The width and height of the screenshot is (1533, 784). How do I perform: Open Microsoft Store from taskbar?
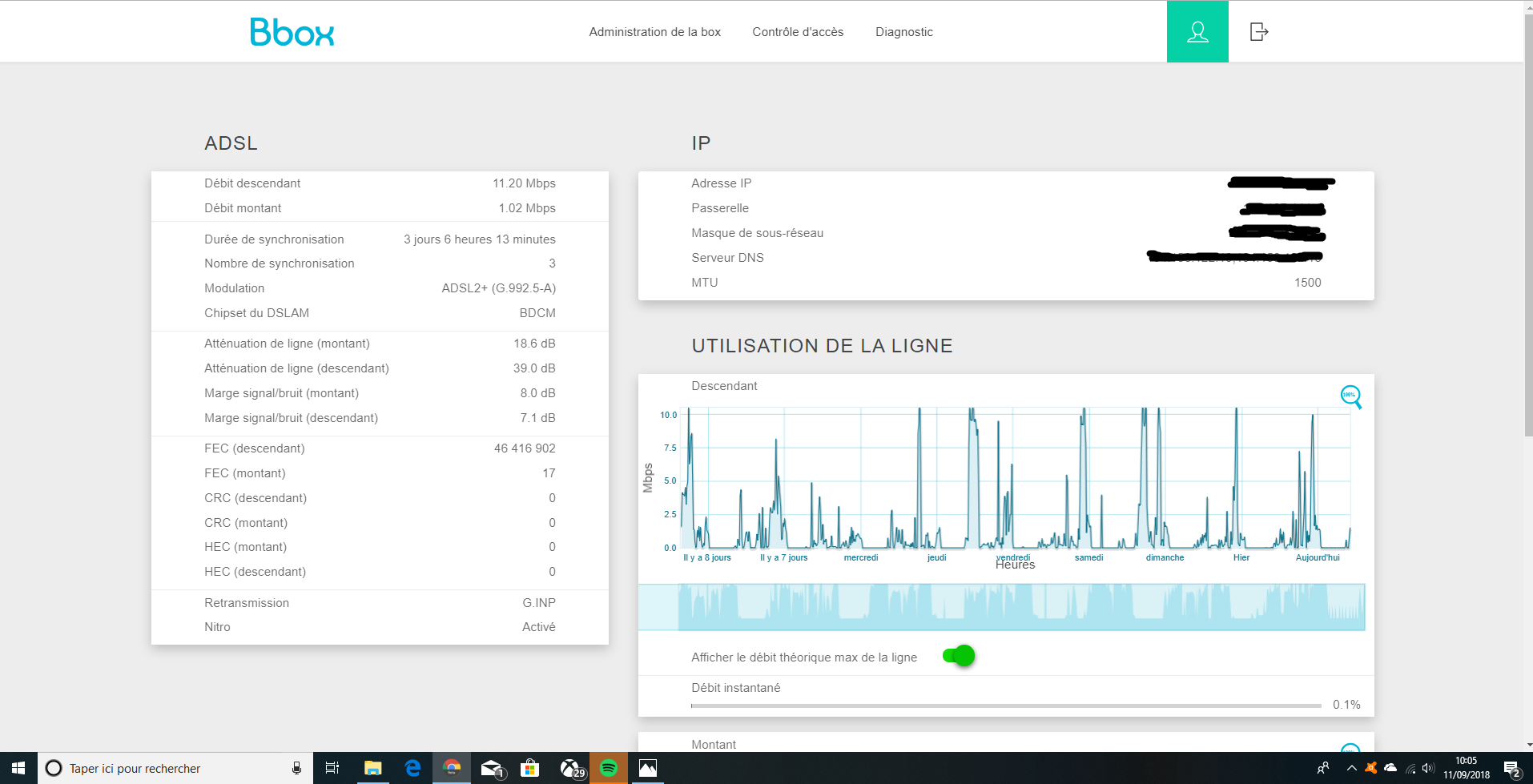(x=529, y=768)
